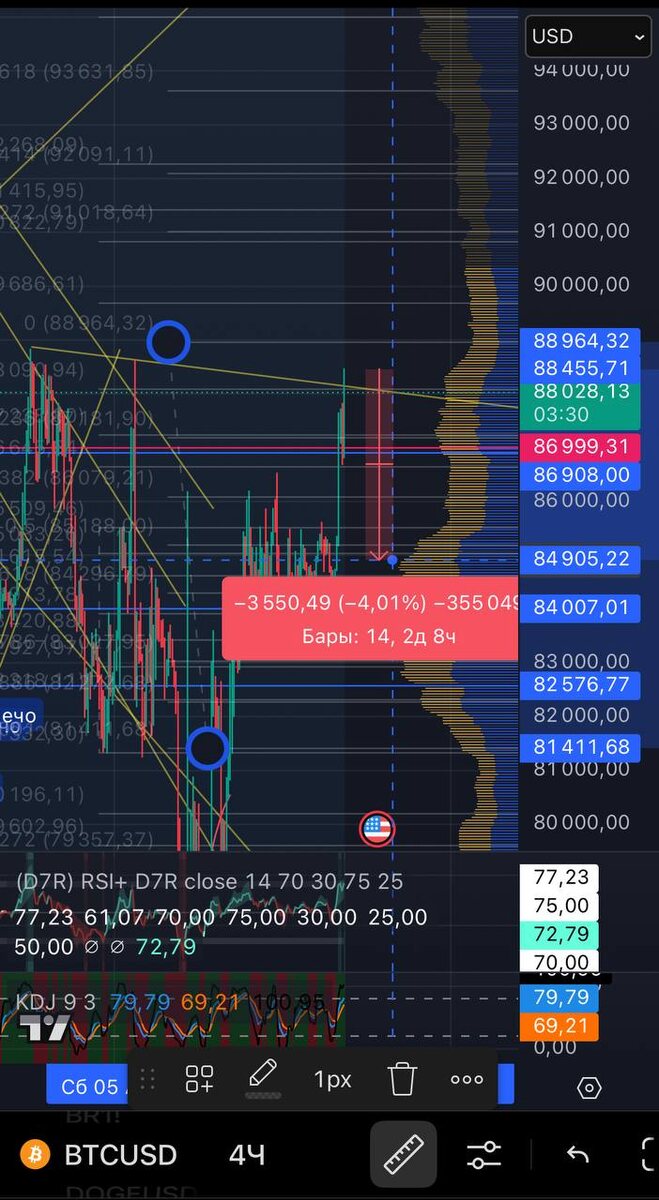Click the green 72,79 scale label
Viewport: 659px width, 1200px height.
[x=560, y=934]
